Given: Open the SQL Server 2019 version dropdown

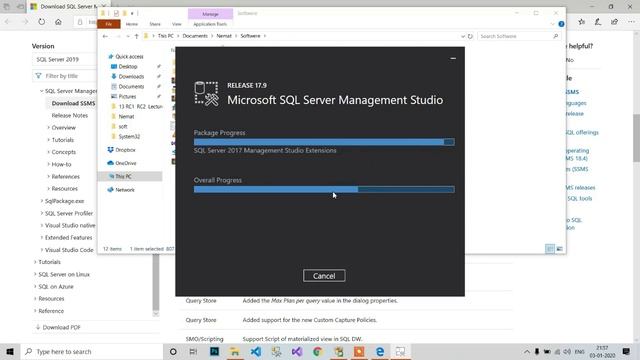Looking at the screenshot, I should click(x=64, y=60).
